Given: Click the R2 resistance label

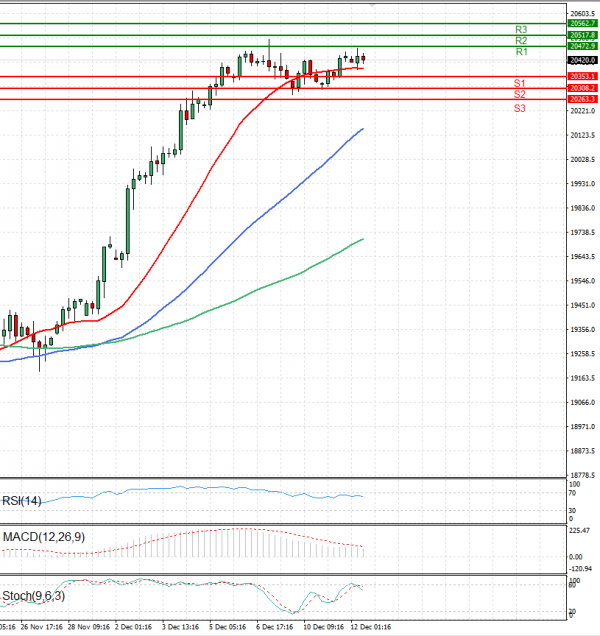Looking at the screenshot, I should point(521,41).
